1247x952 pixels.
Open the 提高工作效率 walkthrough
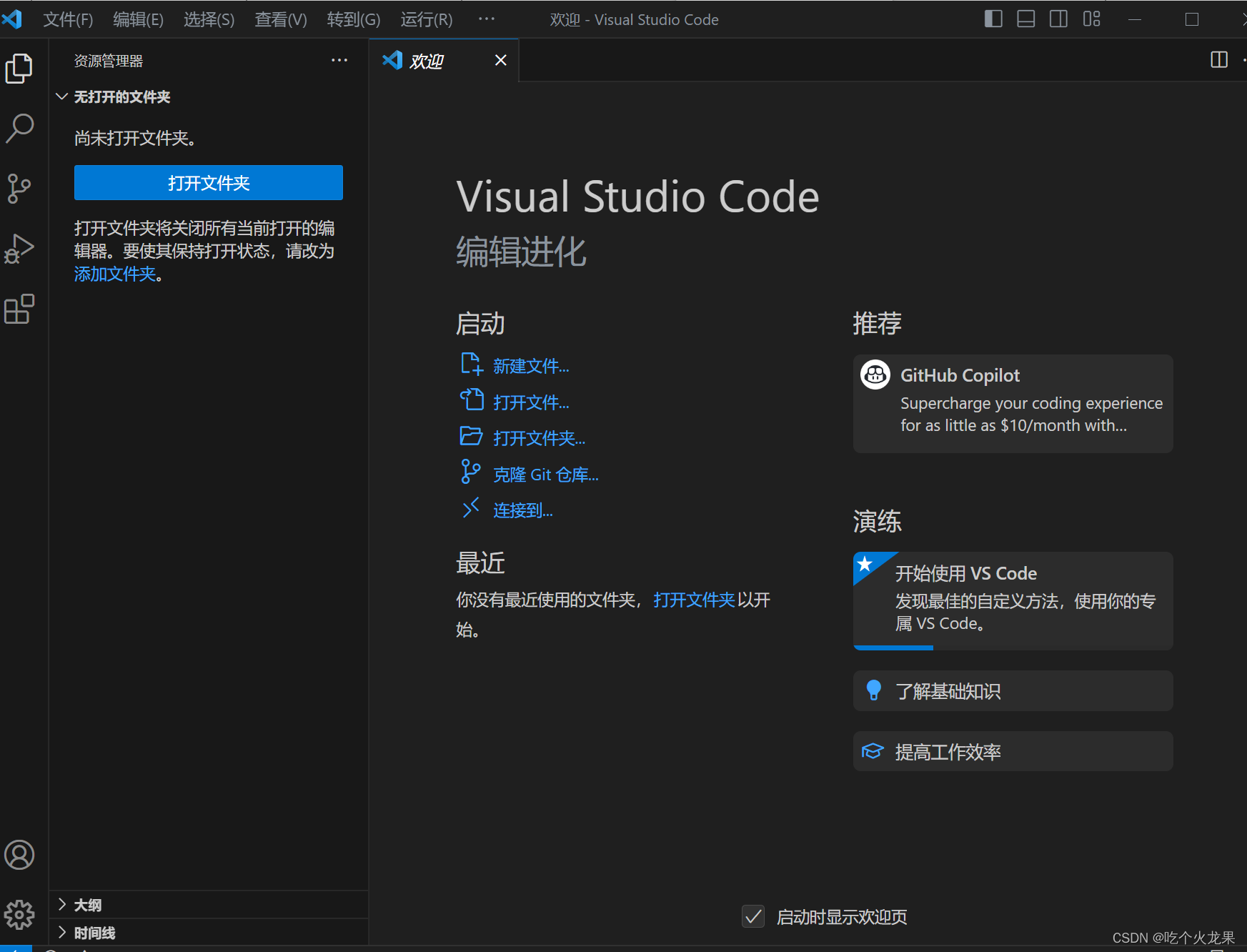click(1013, 751)
